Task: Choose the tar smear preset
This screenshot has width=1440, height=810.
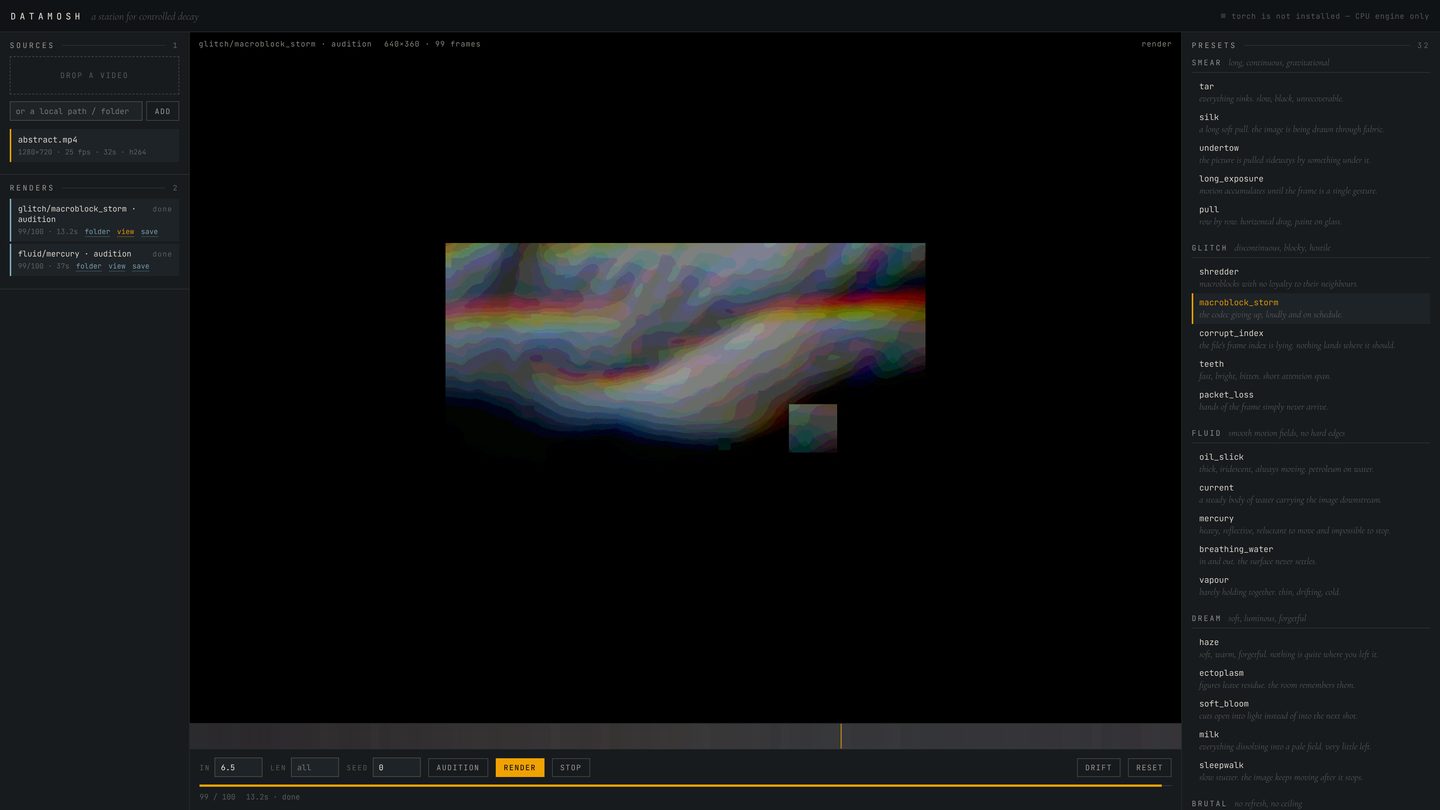Action: pyautogui.click(x=1311, y=92)
